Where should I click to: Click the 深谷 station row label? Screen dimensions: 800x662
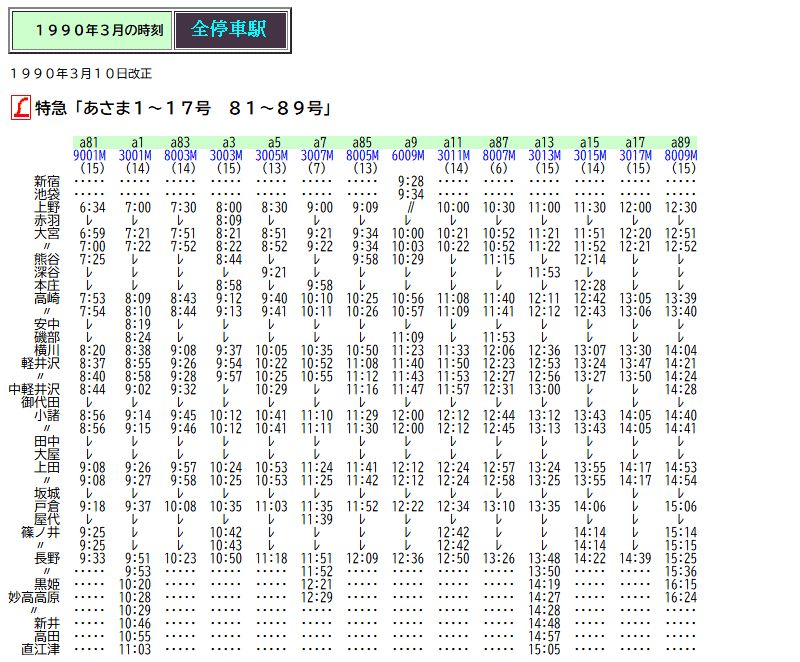click(x=47, y=272)
